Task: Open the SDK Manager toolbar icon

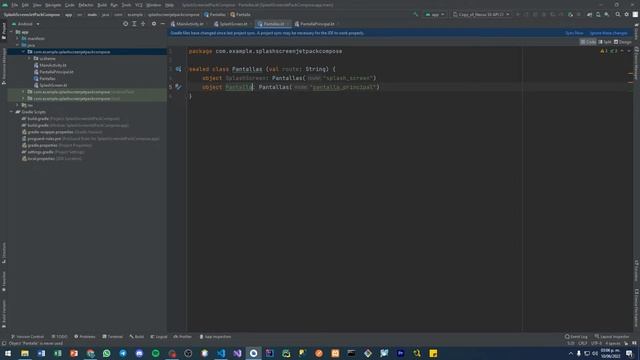Action: click(607, 14)
